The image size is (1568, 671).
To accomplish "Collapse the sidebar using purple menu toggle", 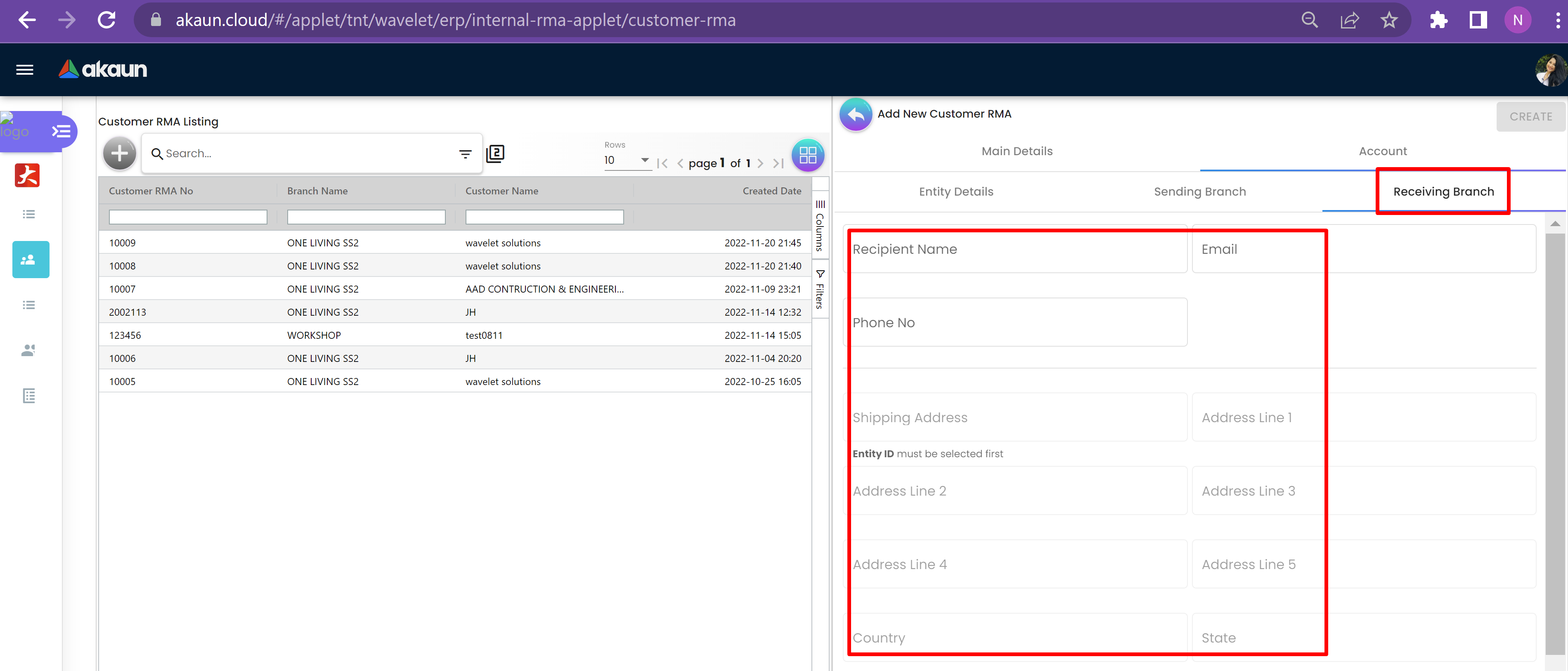I will [61, 131].
